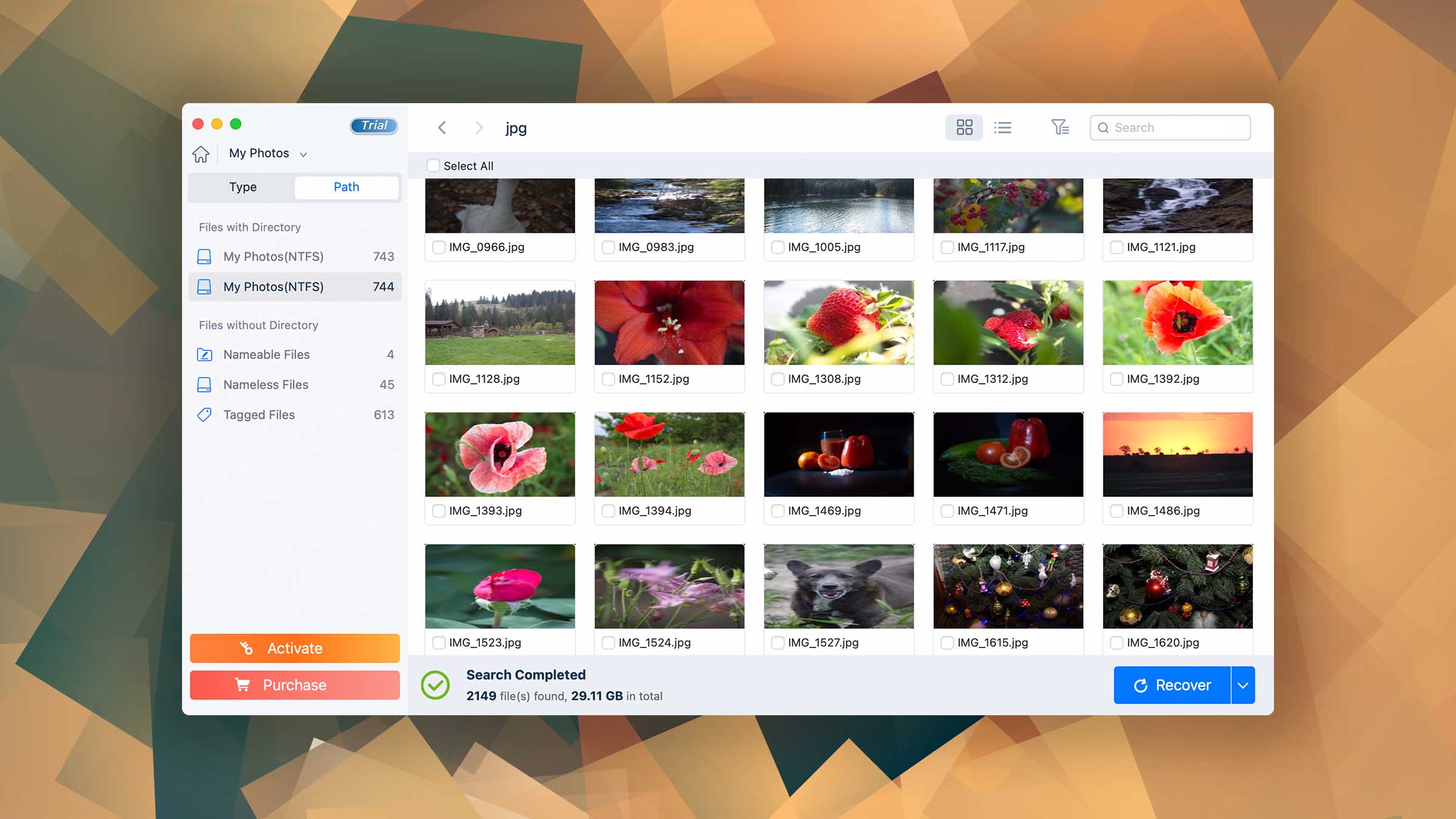This screenshot has height=819, width=1456.
Task: Click the green Search Completed checkmark icon
Action: point(435,685)
